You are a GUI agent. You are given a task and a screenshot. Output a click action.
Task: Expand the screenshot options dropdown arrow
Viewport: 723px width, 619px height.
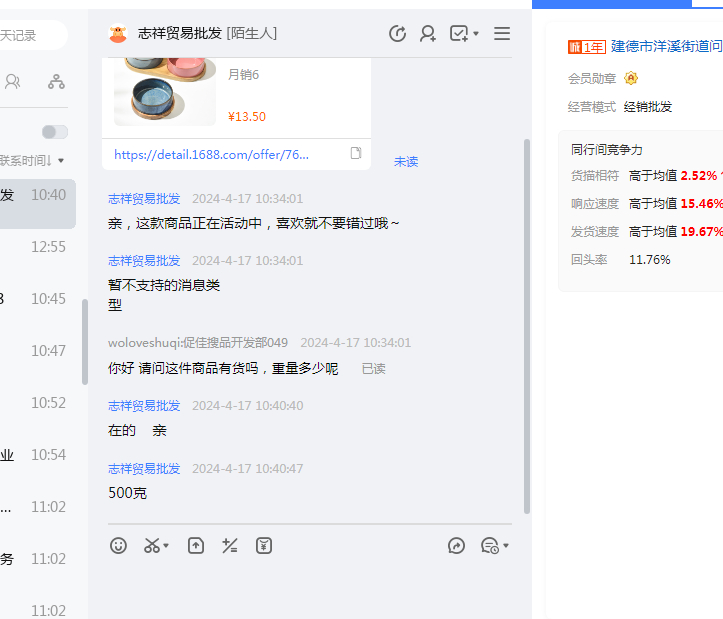[167, 546]
